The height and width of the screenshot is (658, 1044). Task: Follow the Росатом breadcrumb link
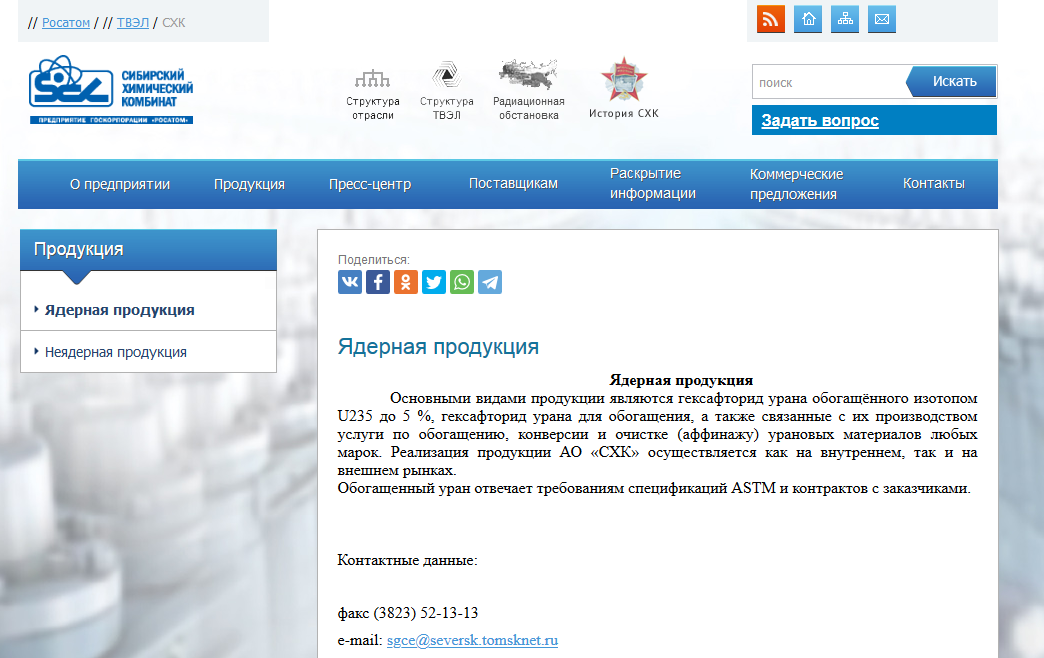66,23
